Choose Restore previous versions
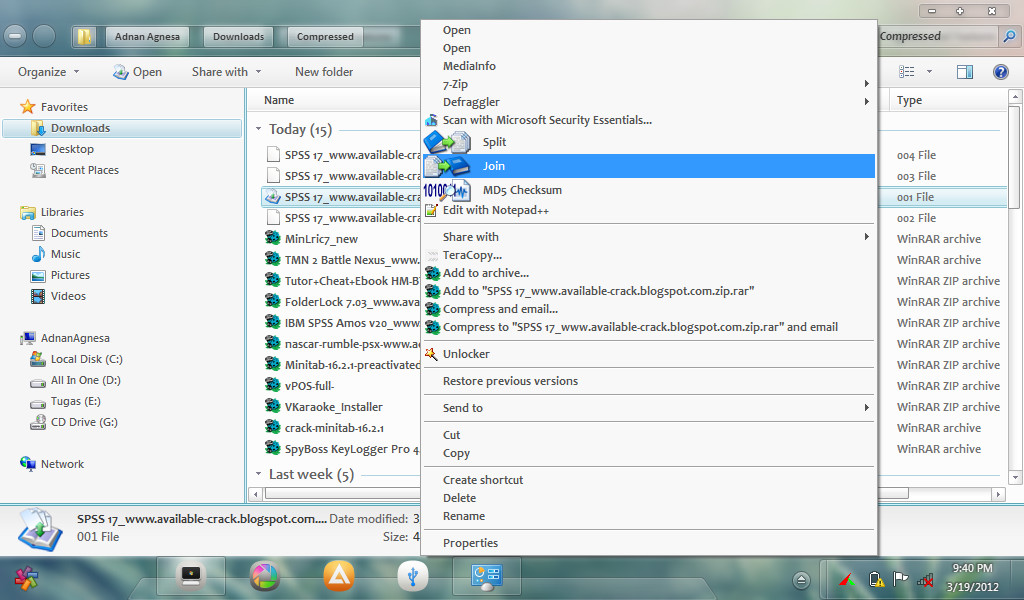The height and width of the screenshot is (600, 1024). tap(510, 381)
